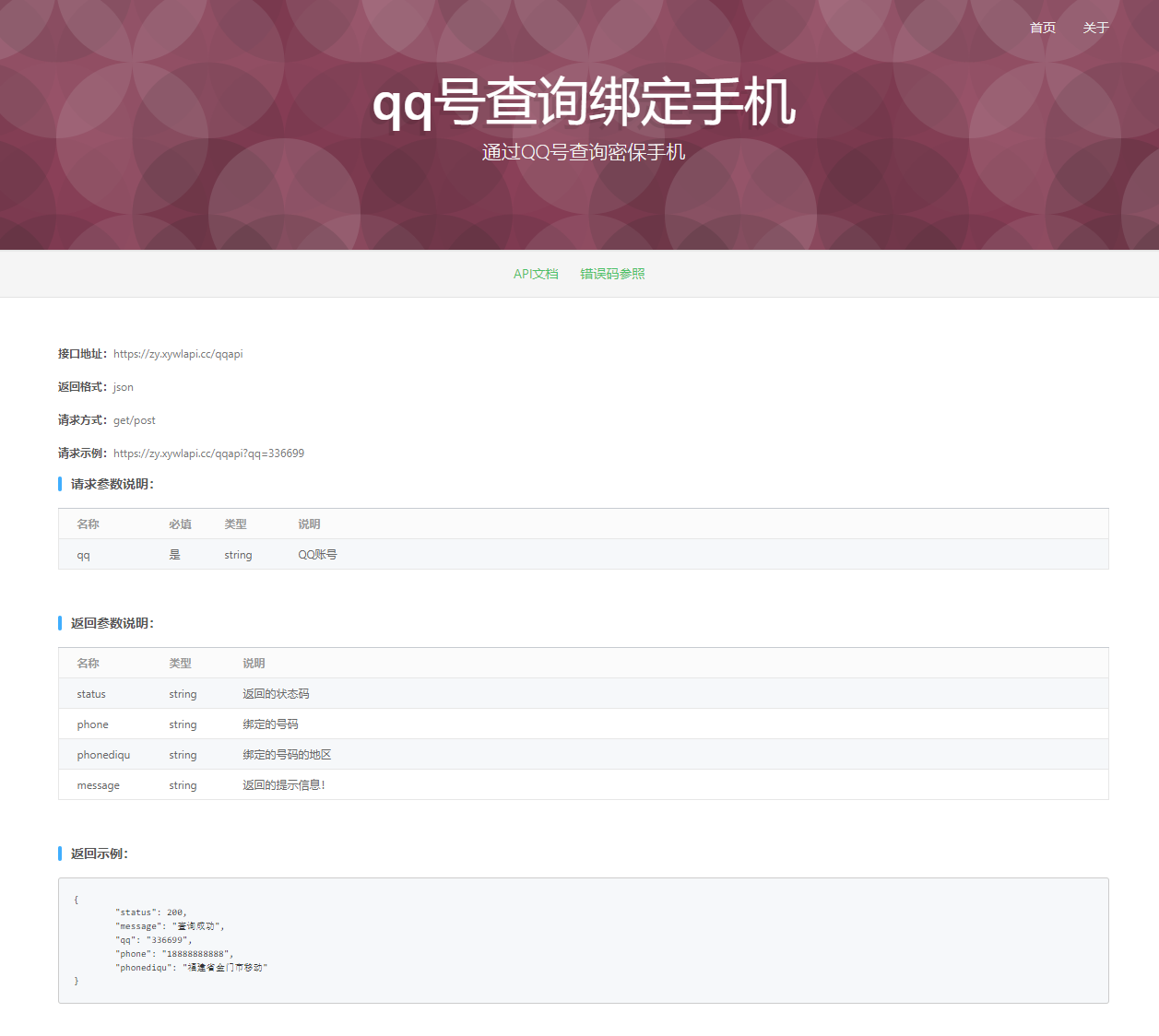Screen dimensions: 1159x1036
Task: Open the 首页 navigation link
Action: click(1043, 28)
